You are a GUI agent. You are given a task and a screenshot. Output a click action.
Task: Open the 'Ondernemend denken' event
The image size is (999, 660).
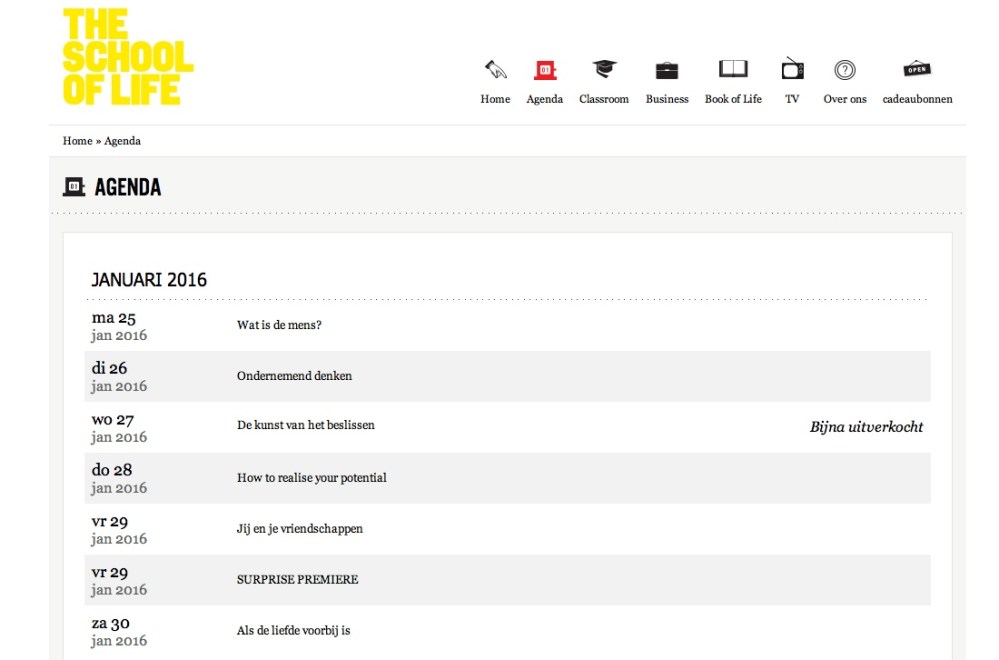pyautogui.click(x=294, y=376)
